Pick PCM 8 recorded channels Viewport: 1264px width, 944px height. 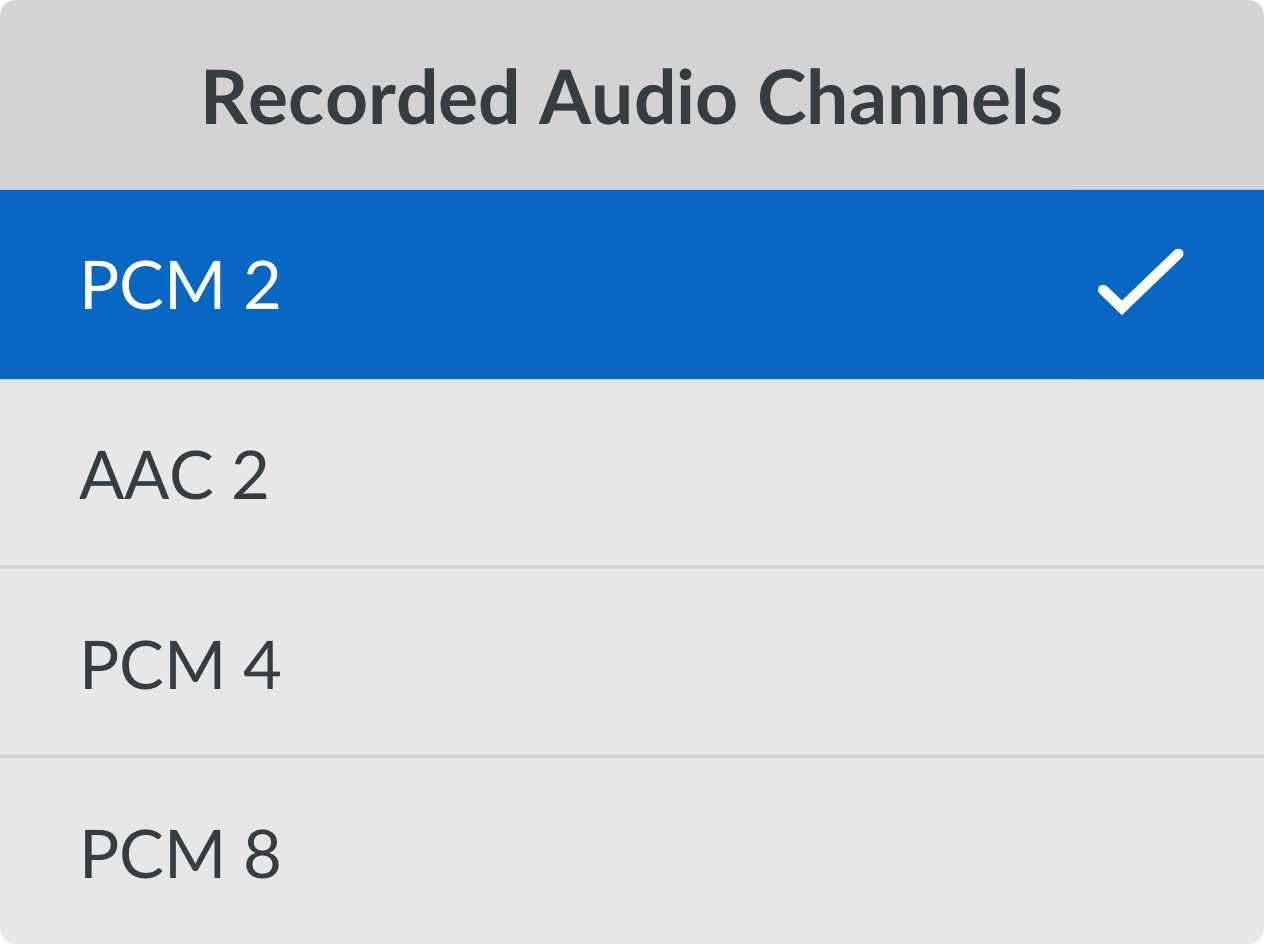tap(632, 851)
